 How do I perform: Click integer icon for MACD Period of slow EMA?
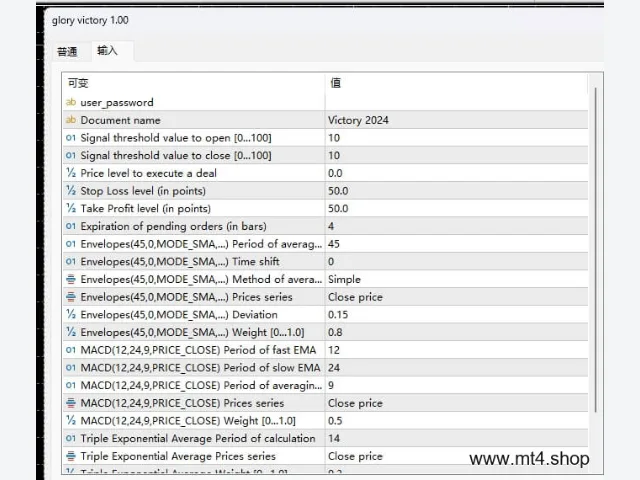[71, 367]
